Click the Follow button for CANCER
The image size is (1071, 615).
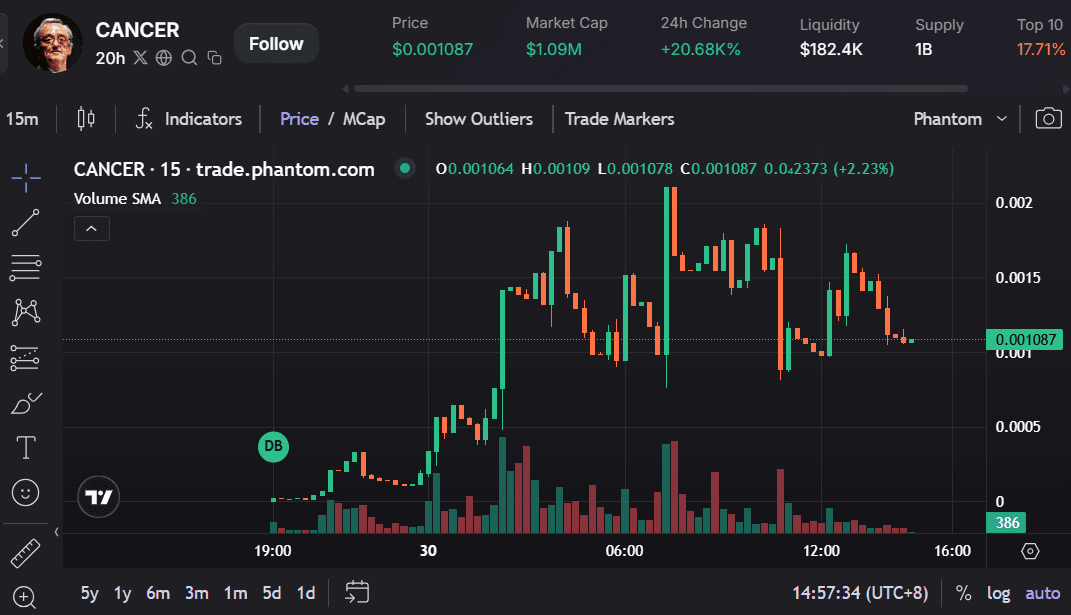[276, 43]
